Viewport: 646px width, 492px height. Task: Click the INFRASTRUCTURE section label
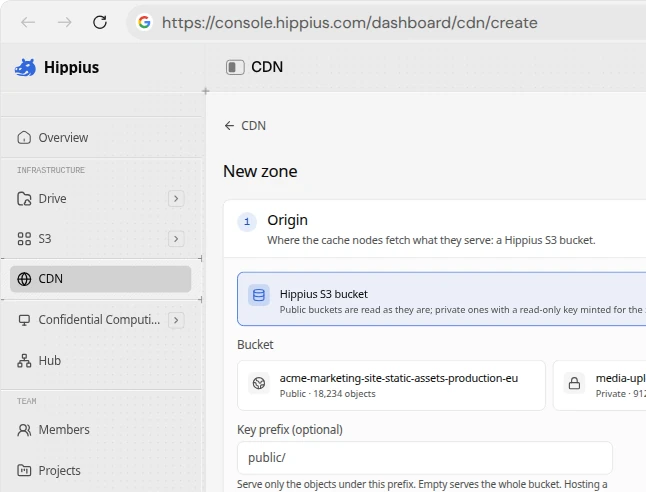point(51,170)
